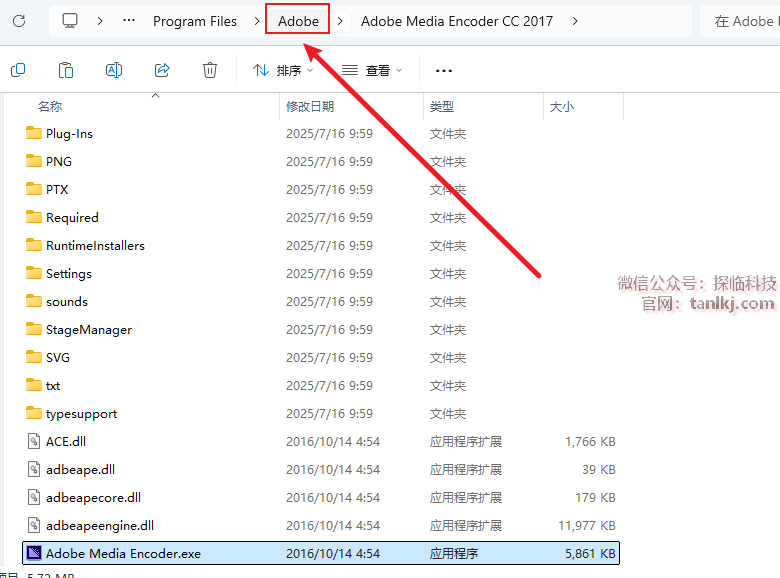Click the RuntimeInstallers folder icon
780x578 pixels.
tap(34, 245)
